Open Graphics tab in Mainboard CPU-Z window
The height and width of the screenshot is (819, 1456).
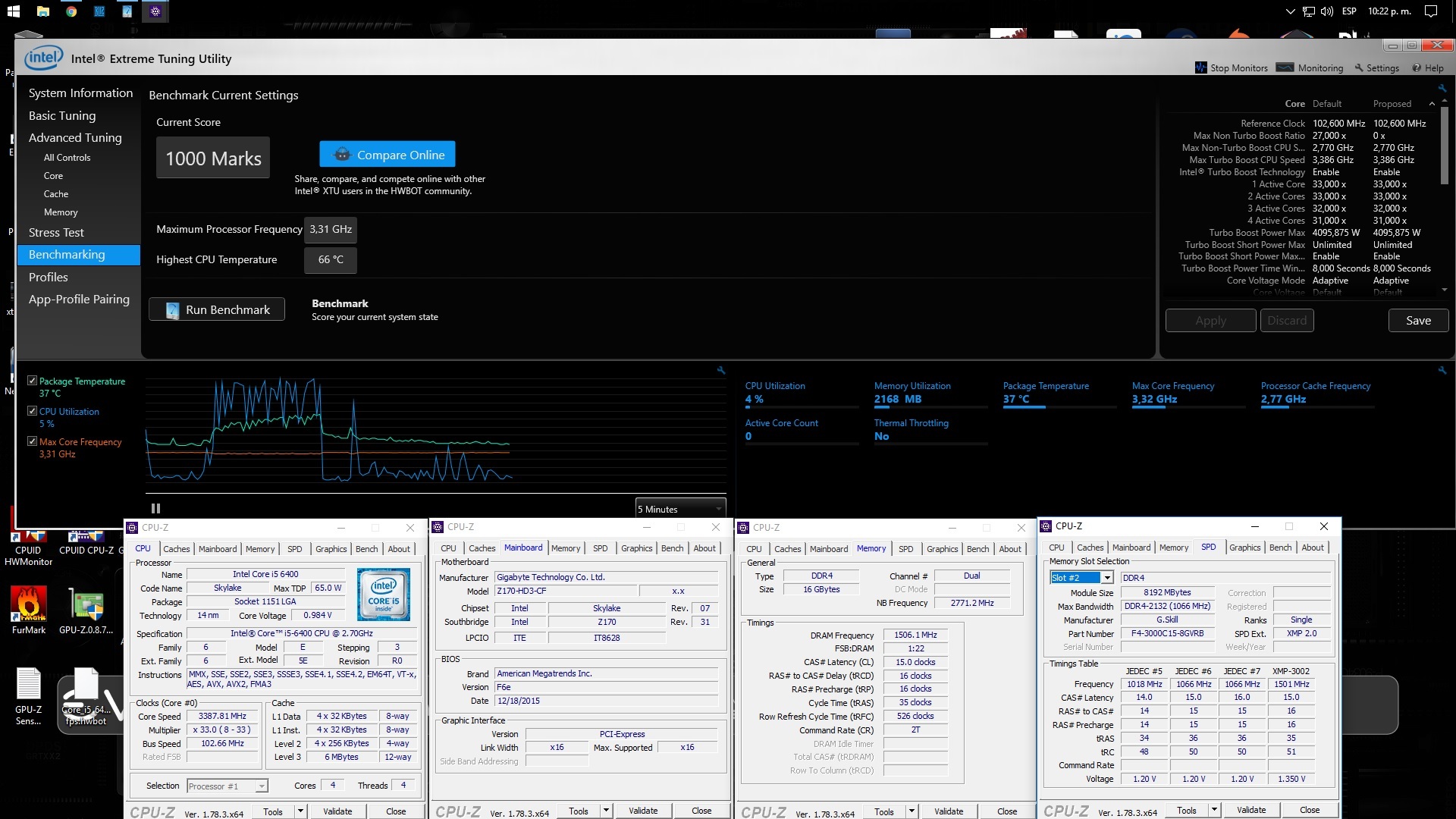click(x=636, y=548)
